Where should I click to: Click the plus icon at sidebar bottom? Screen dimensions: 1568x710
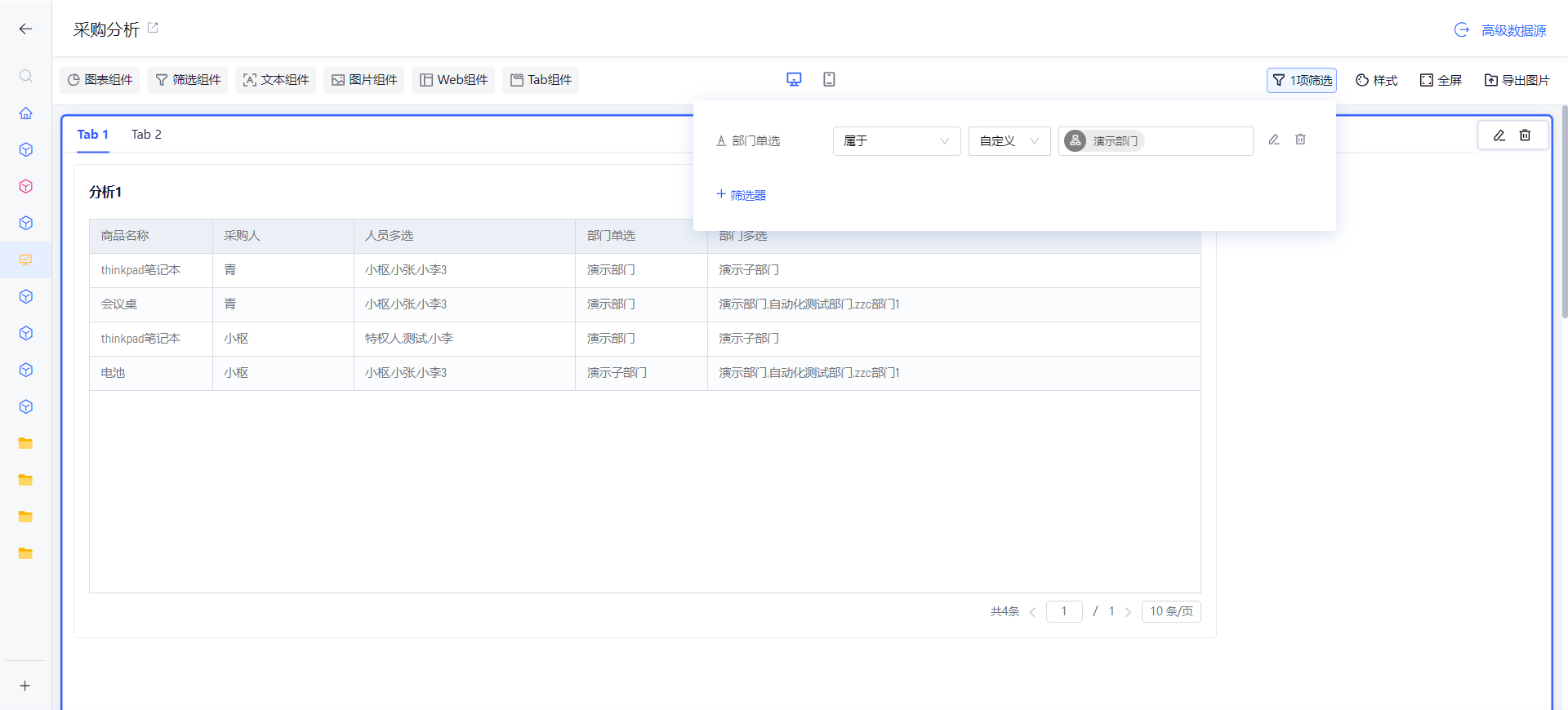tap(25, 686)
